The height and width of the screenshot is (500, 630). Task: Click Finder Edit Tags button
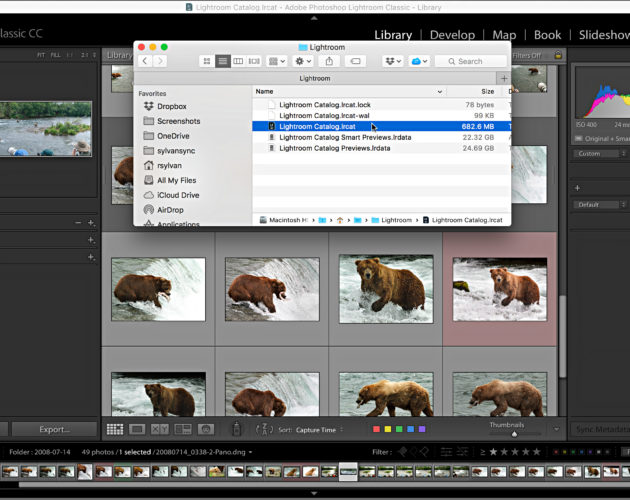coord(355,61)
